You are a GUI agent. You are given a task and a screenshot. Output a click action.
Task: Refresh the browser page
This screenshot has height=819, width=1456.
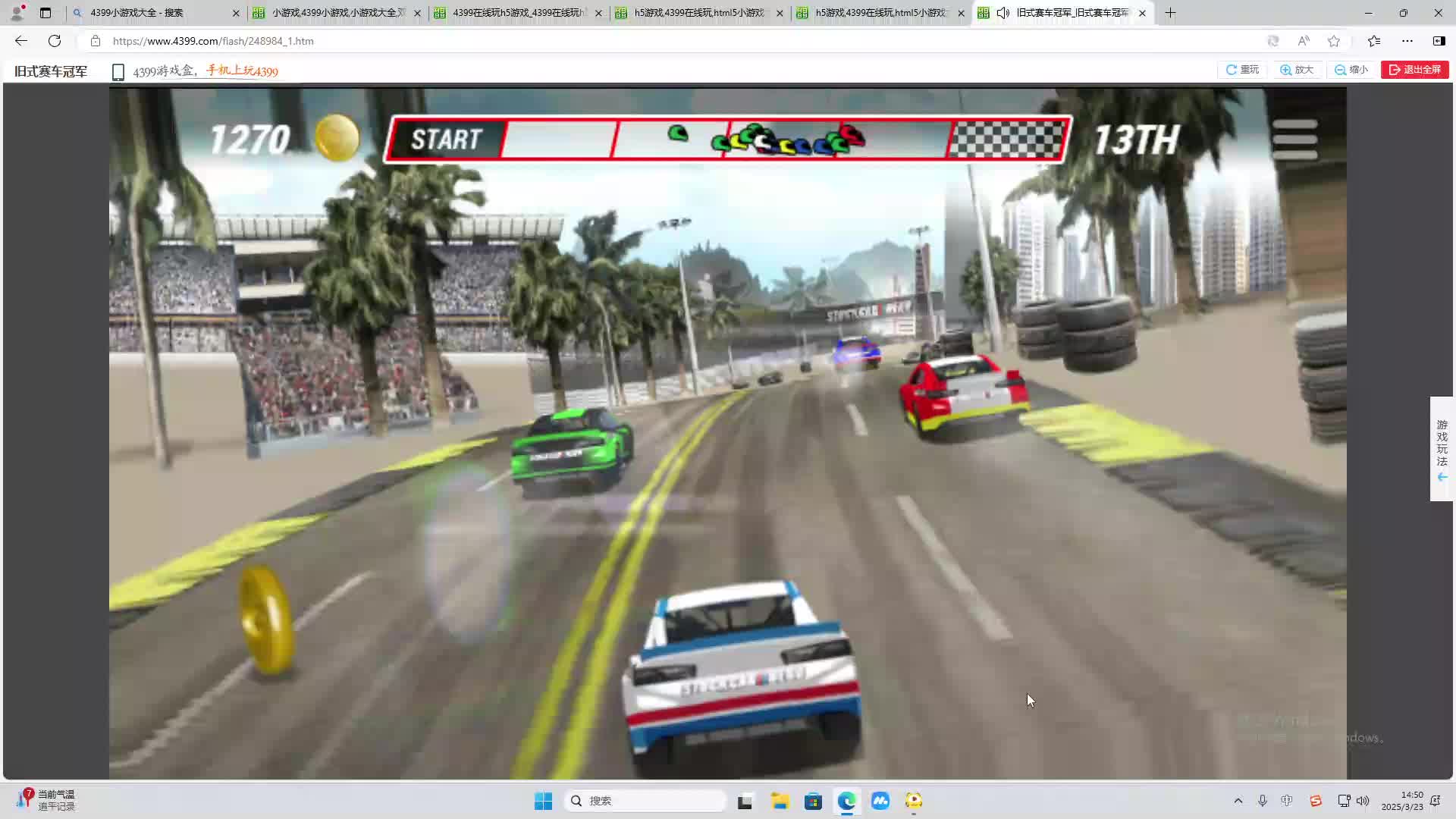55,41
